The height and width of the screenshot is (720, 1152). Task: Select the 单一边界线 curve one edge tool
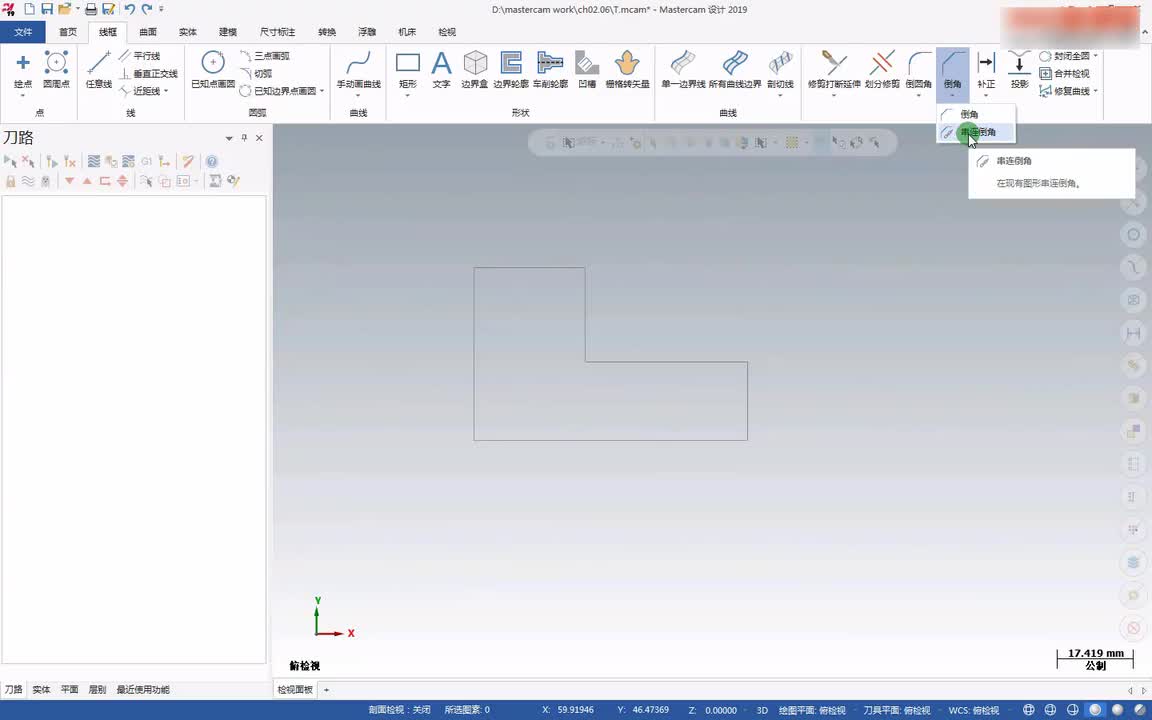(x=683, y=71)
